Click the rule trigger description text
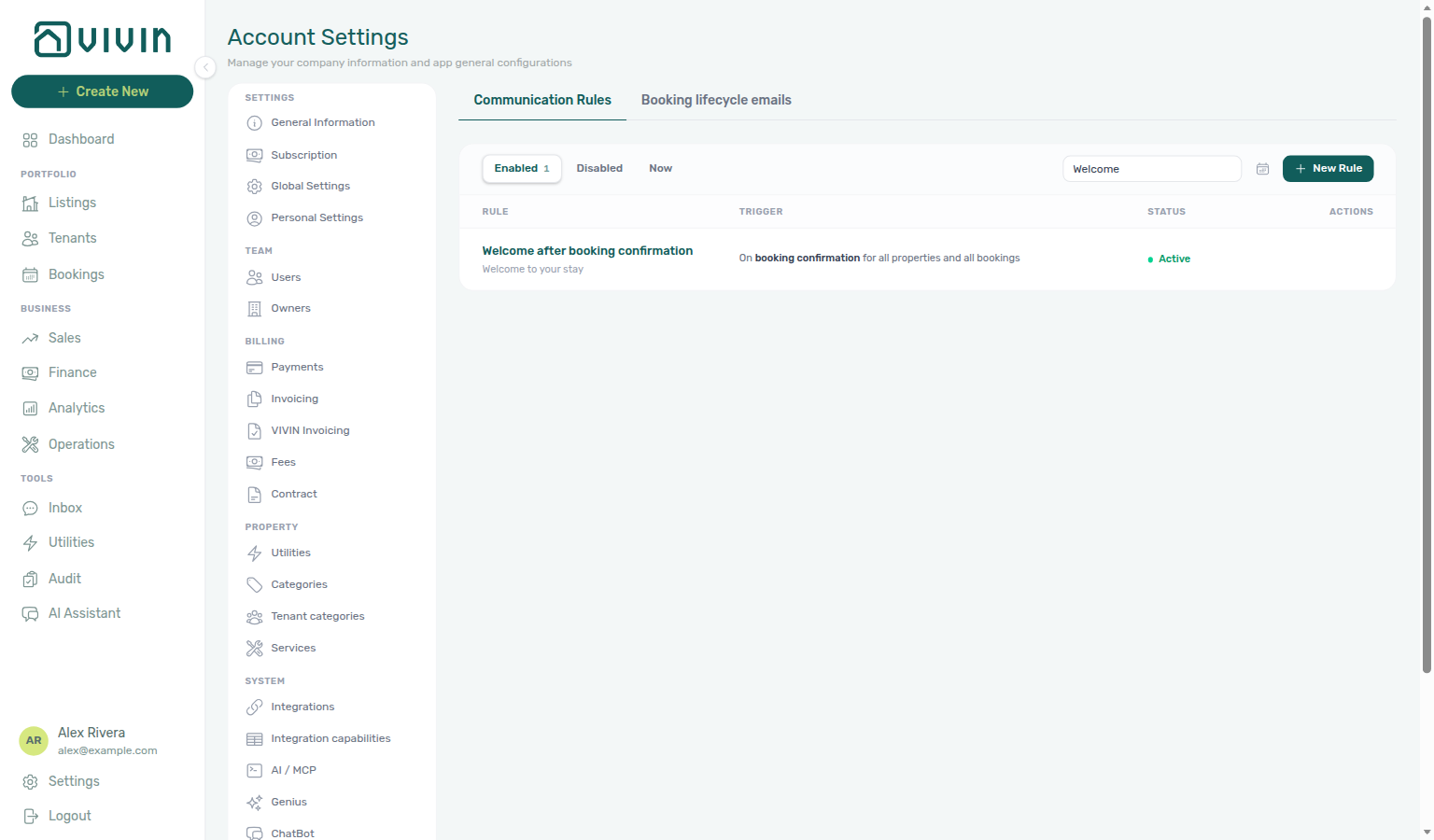Viewport: 1434px width, 840px height. (879, 258)
